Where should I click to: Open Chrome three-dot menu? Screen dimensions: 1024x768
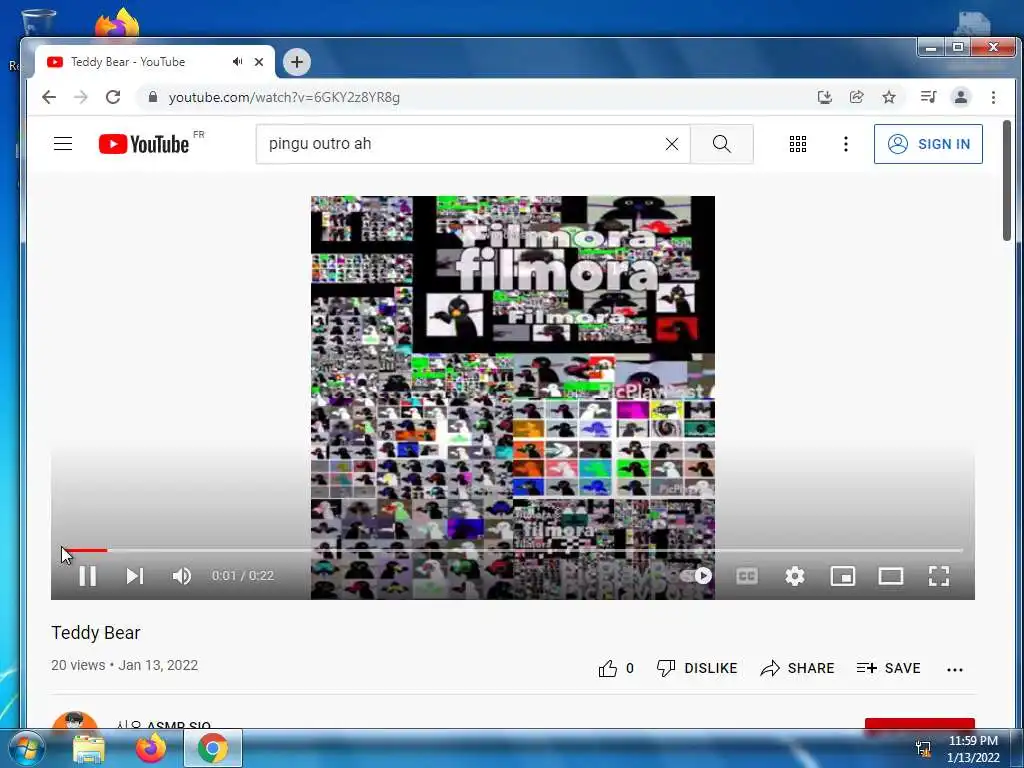point(993,97)
